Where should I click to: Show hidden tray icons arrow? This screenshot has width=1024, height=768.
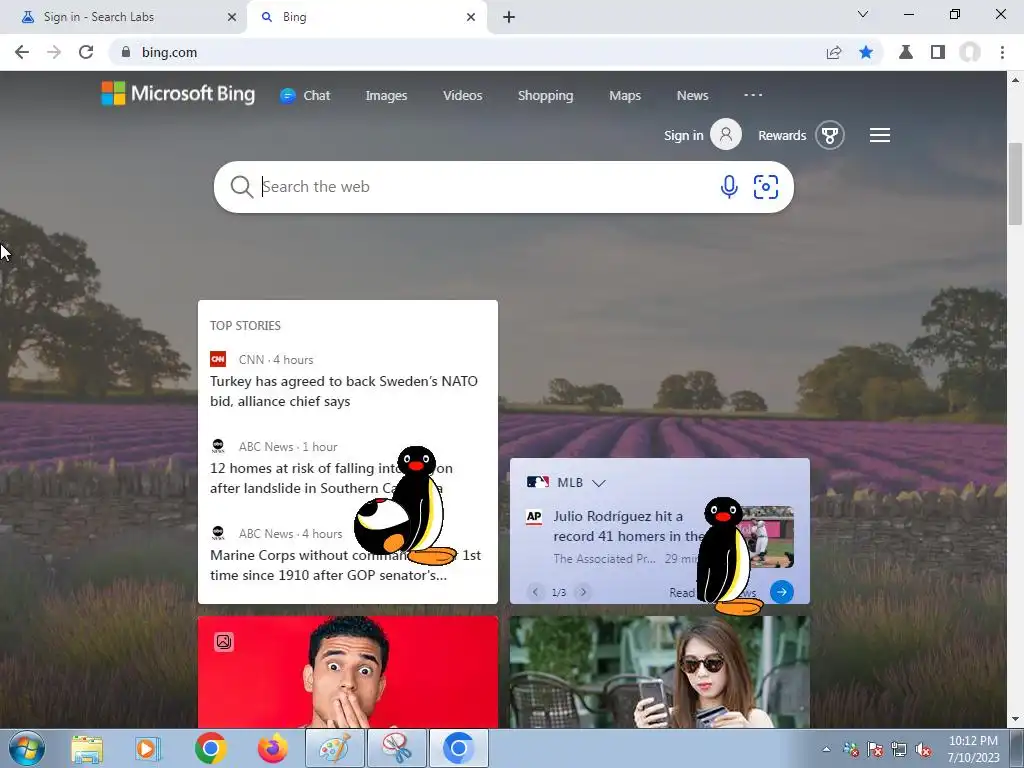coord(826,749)
